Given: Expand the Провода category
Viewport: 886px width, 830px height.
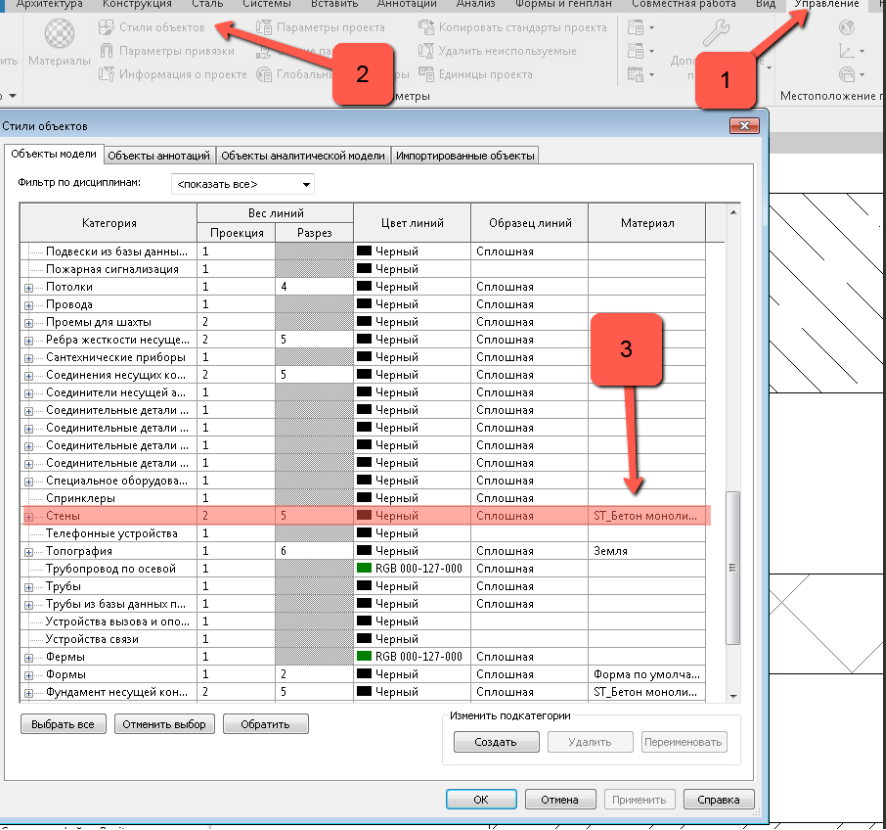Looking at the screenshot, I should (28, 305).
